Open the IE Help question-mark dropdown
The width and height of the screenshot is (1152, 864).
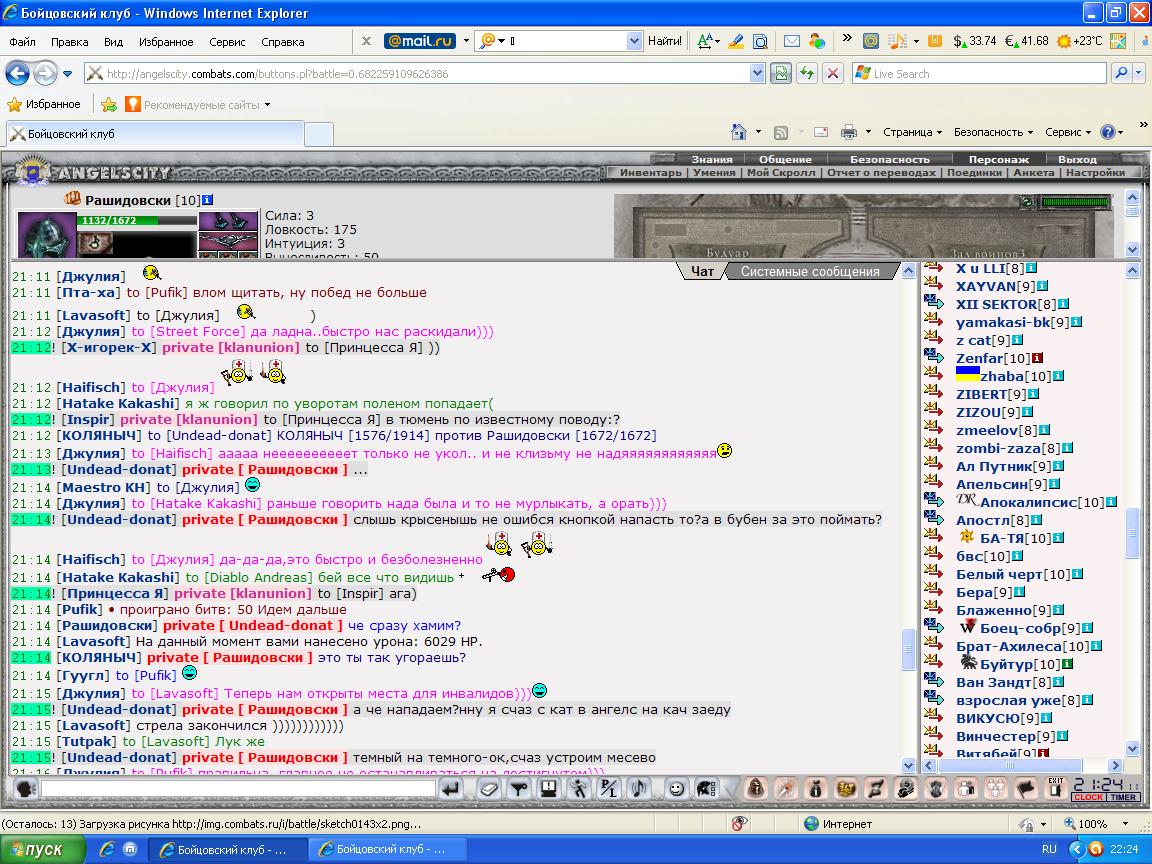(x=1112, y=132)
